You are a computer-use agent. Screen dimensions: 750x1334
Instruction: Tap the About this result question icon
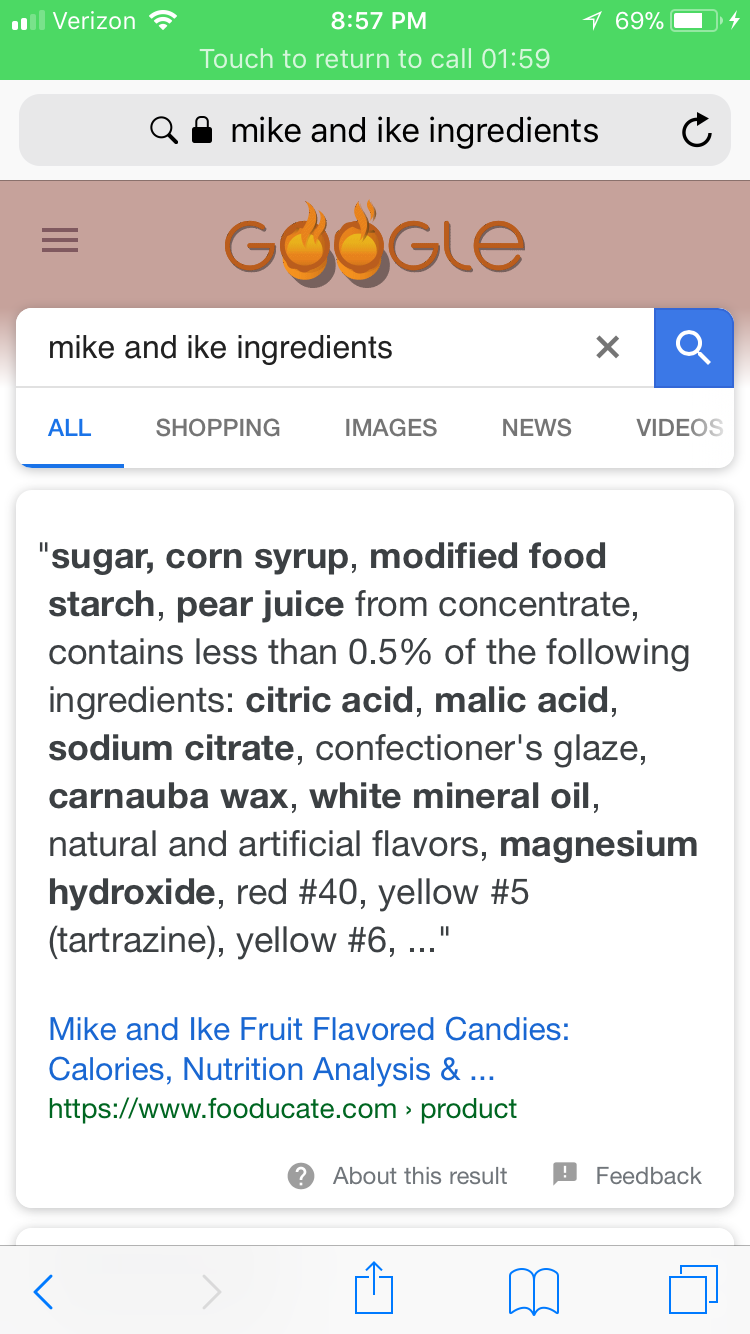pos(301,1176)
